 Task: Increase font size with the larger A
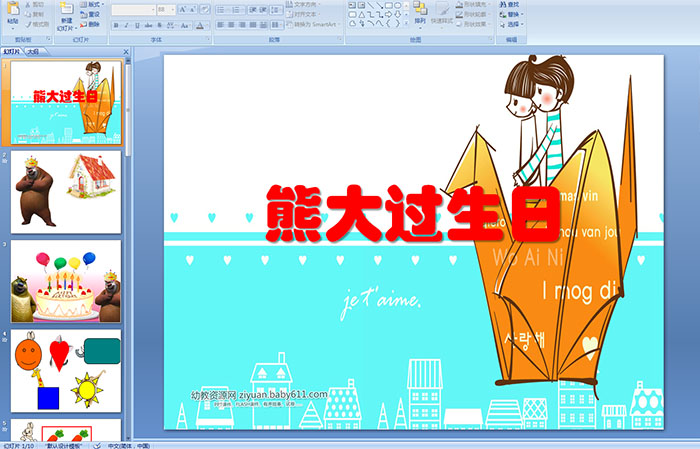click(183, 9)
